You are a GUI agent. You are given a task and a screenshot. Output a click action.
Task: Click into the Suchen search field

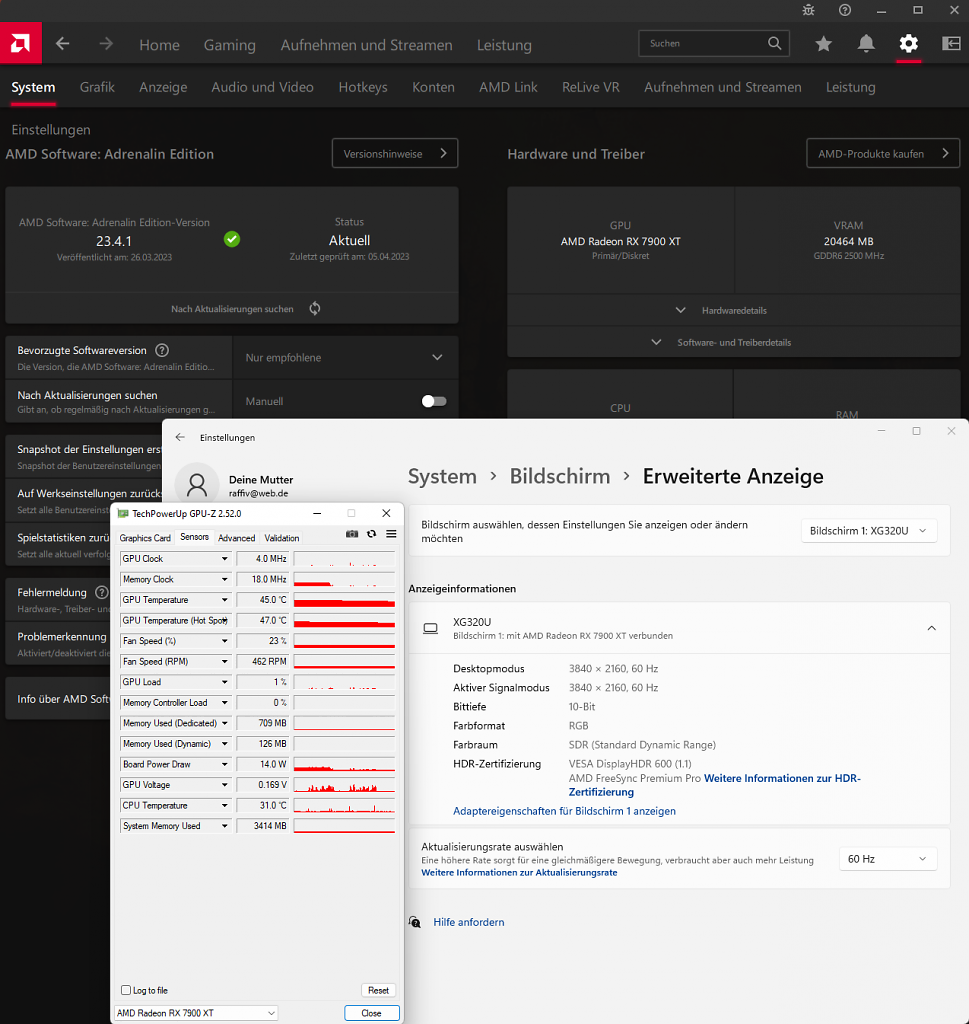(707, 43)
